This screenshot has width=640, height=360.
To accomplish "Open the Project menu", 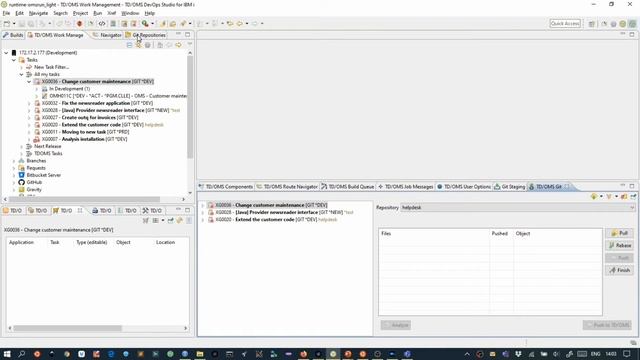I will click(x=80, y=13).
